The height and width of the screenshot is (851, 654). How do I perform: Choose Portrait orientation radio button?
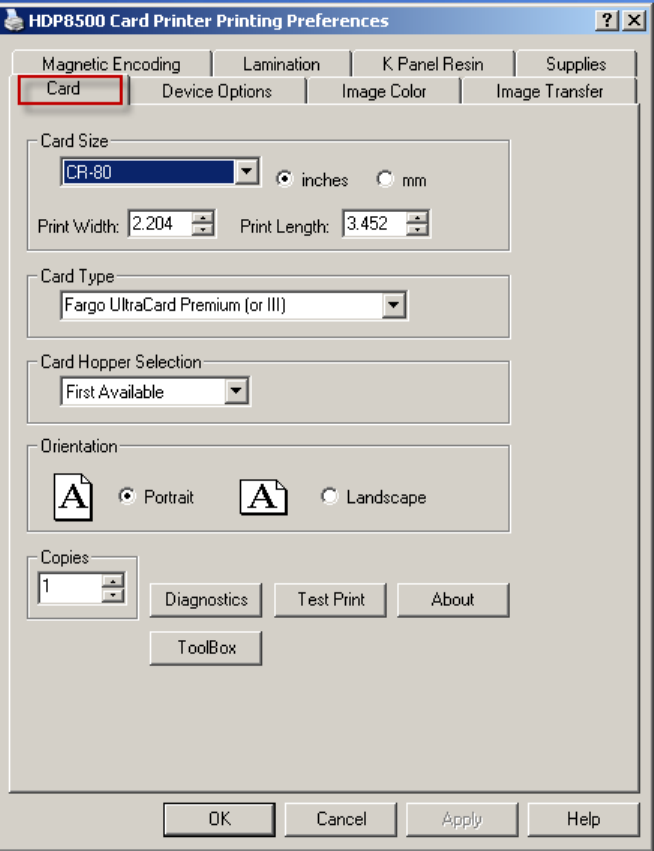(126, 497)
